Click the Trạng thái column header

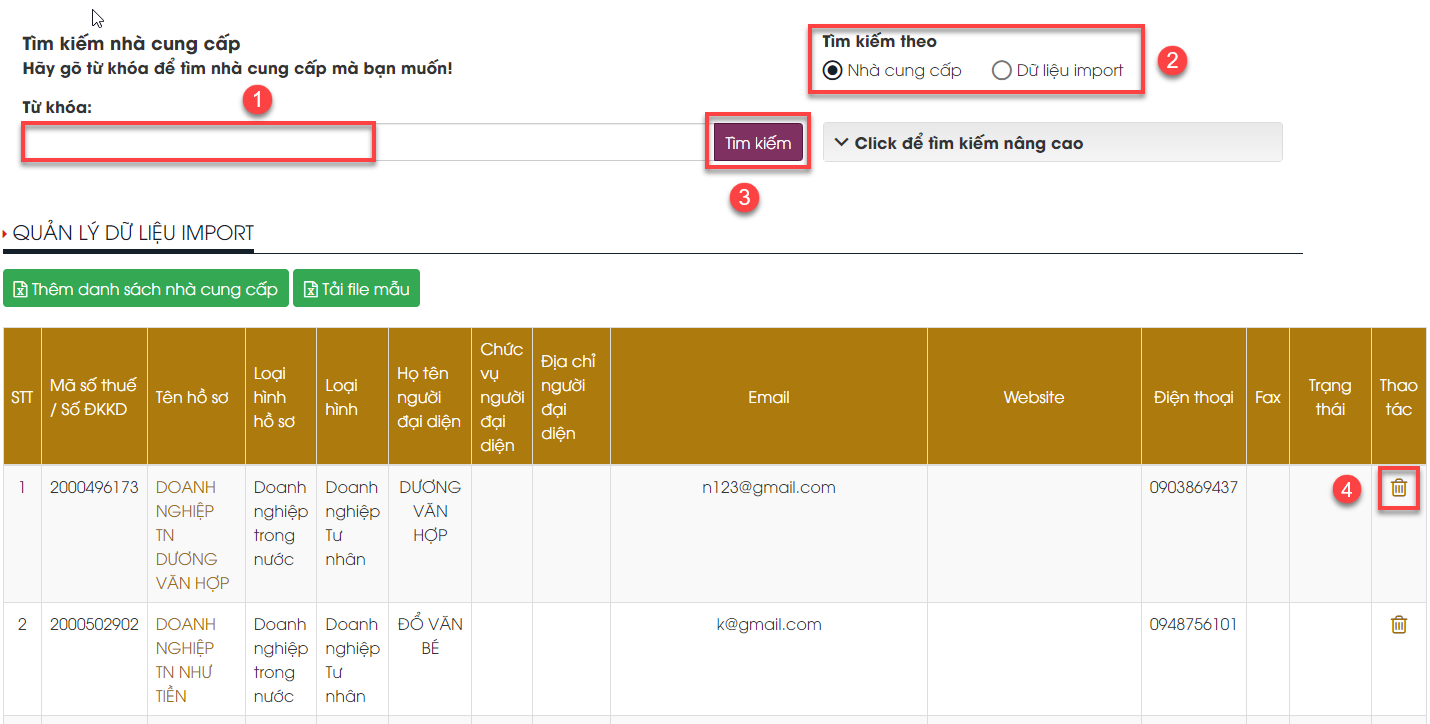coord(1330,397)
